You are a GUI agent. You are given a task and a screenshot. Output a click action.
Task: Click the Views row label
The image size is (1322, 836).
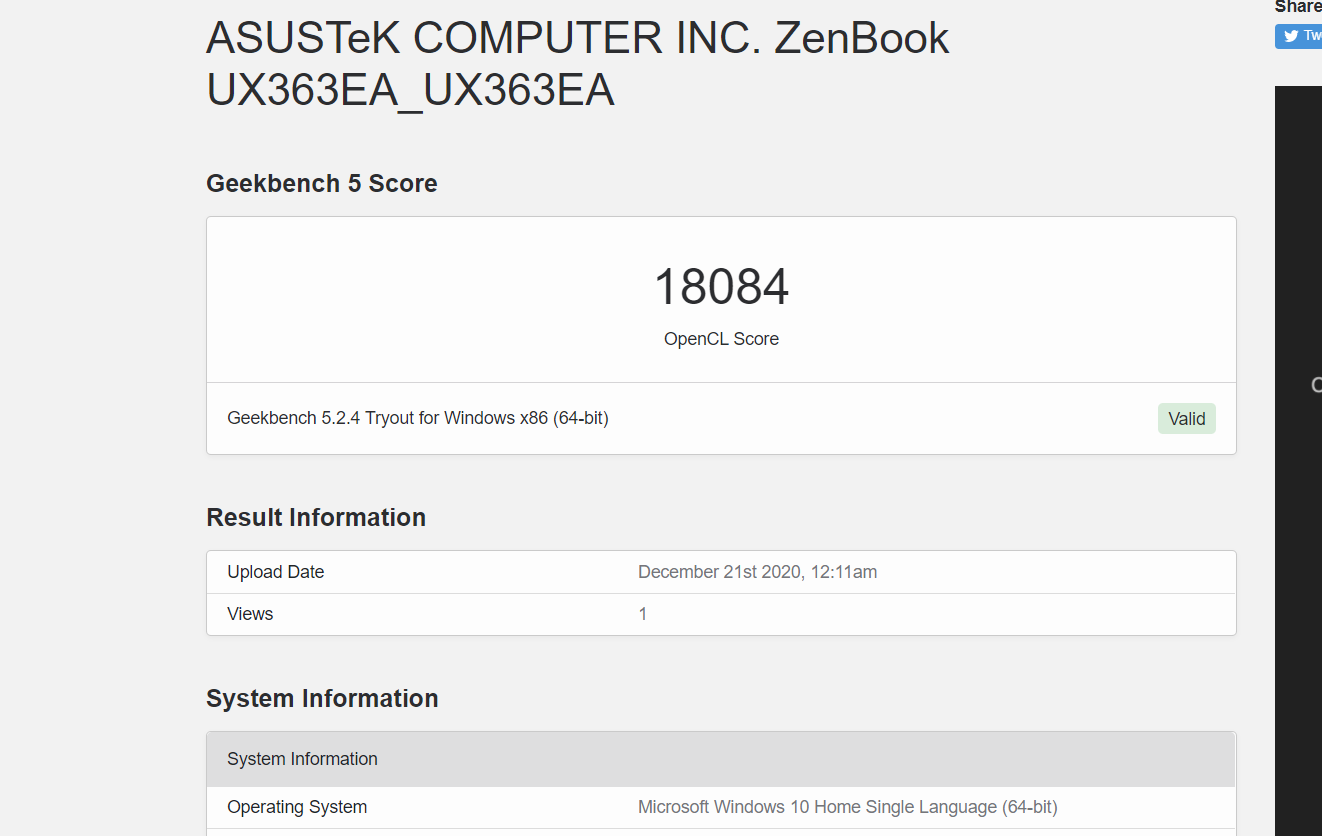click(250, 614)
